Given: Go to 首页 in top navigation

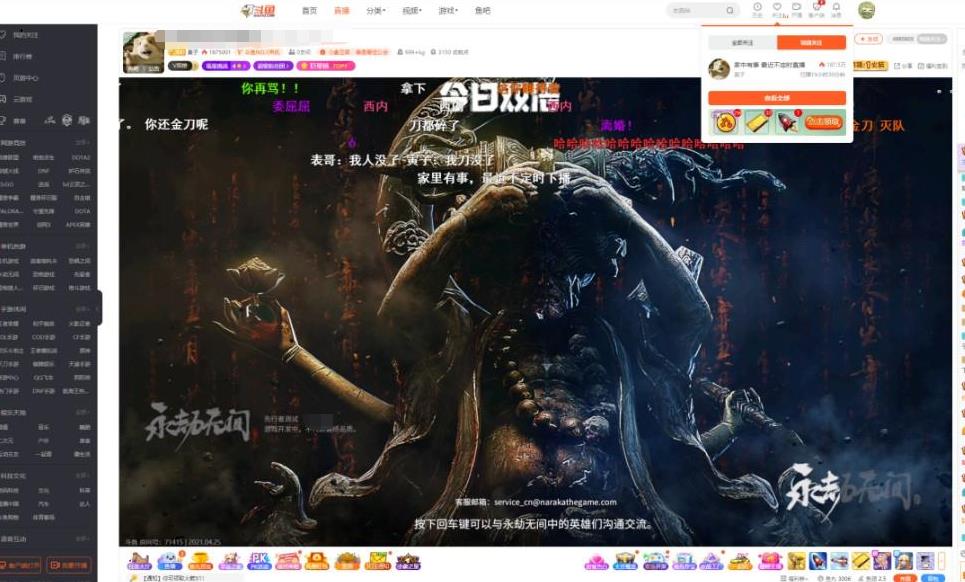Looking at the screenshot, I should click(310, 10).
